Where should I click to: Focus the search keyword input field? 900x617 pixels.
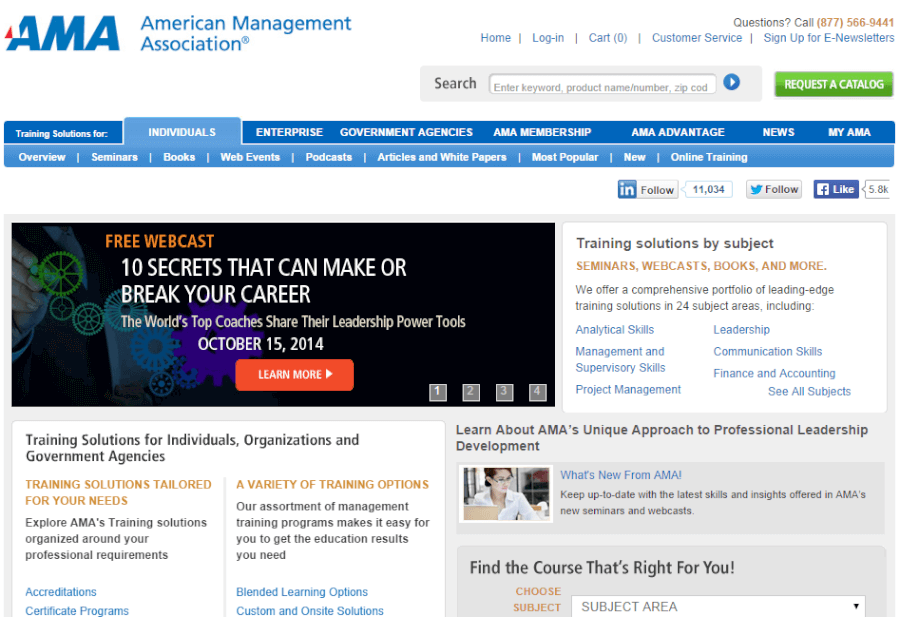[602, 84]
